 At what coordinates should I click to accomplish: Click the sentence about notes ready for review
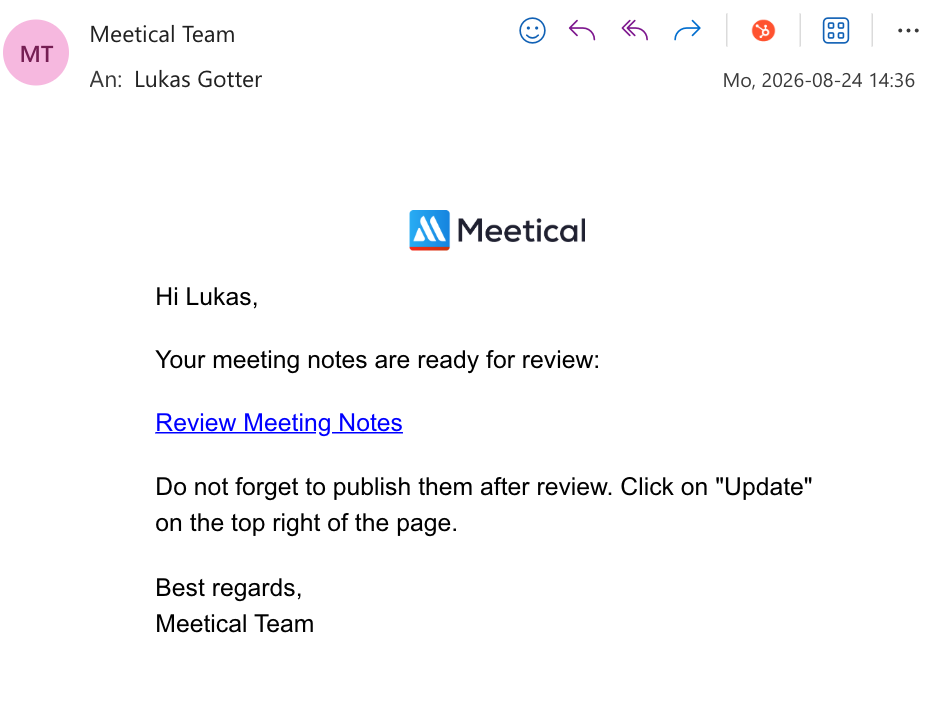click(x=378, y=360)
